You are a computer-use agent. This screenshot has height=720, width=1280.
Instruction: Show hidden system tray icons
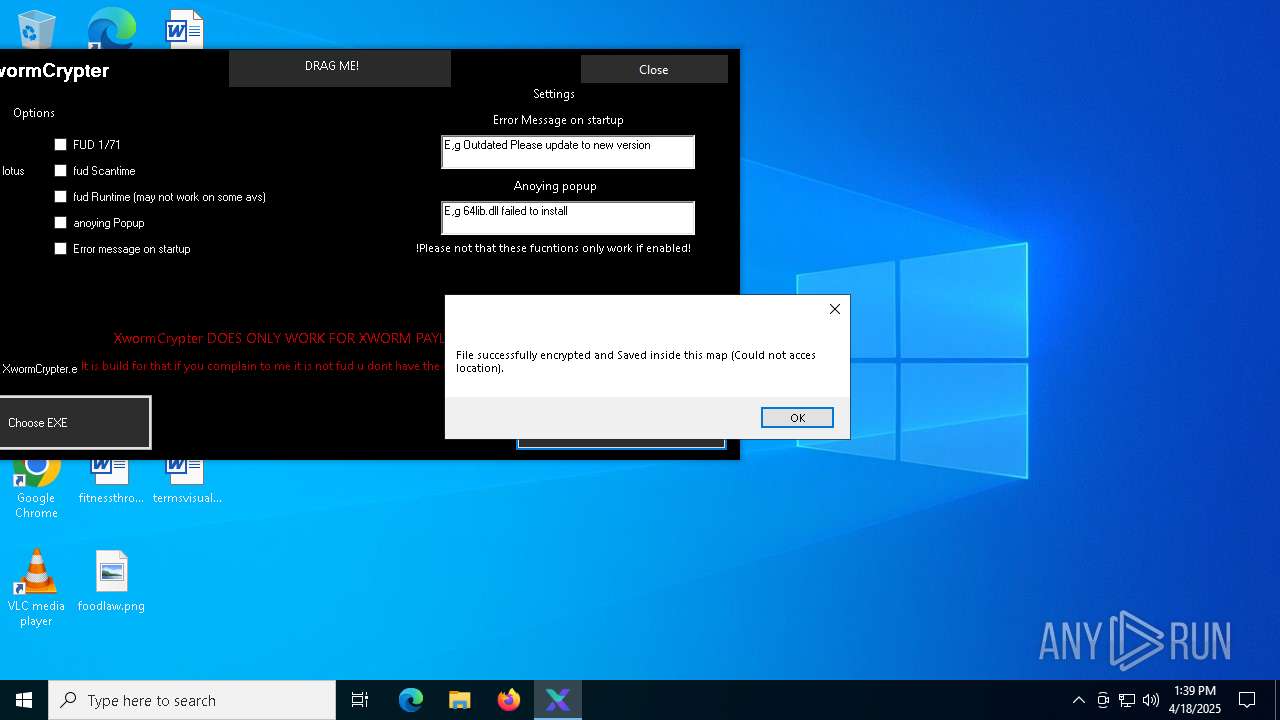[x=1078, y=700]
